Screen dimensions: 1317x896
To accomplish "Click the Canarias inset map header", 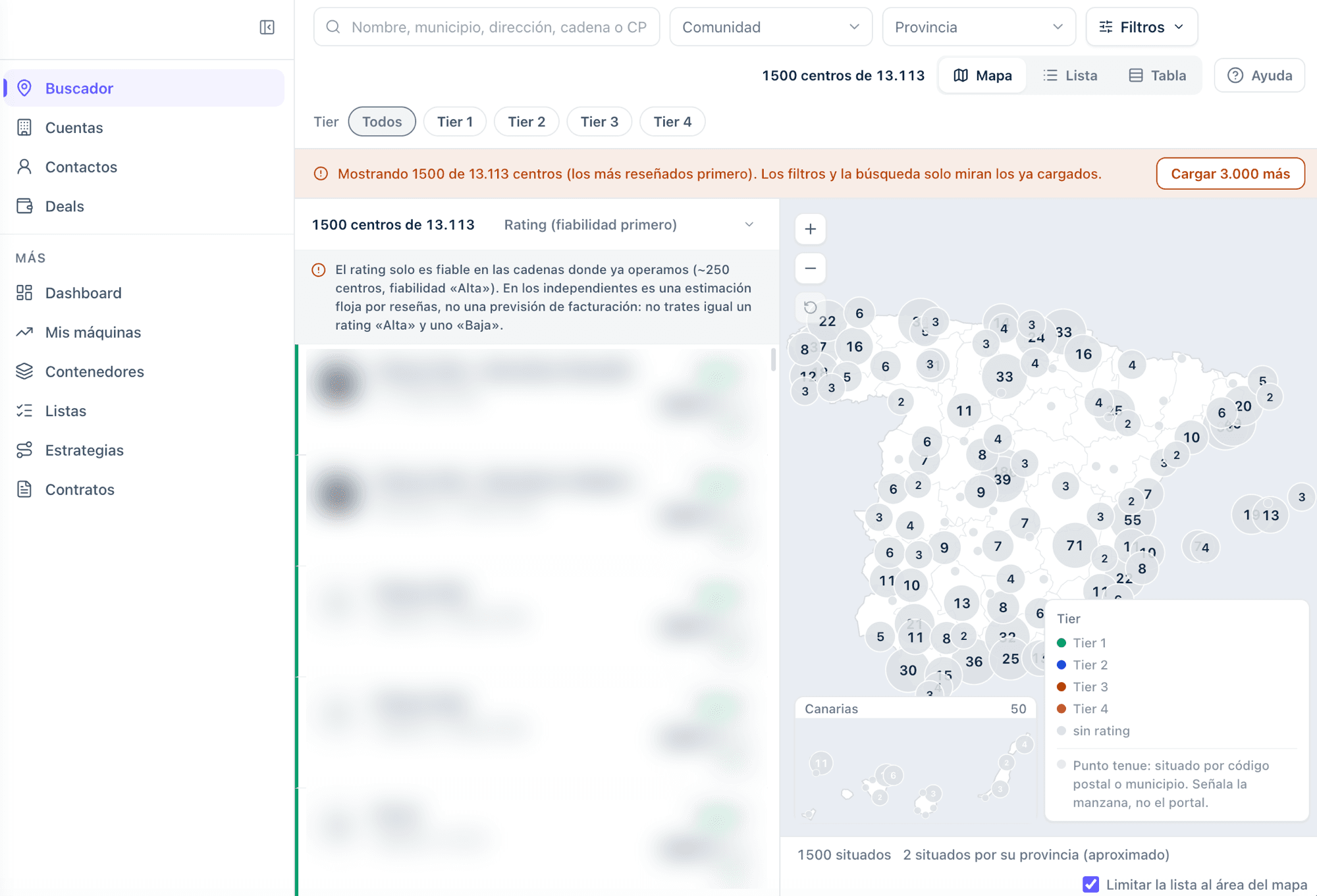I will (915, 709).
